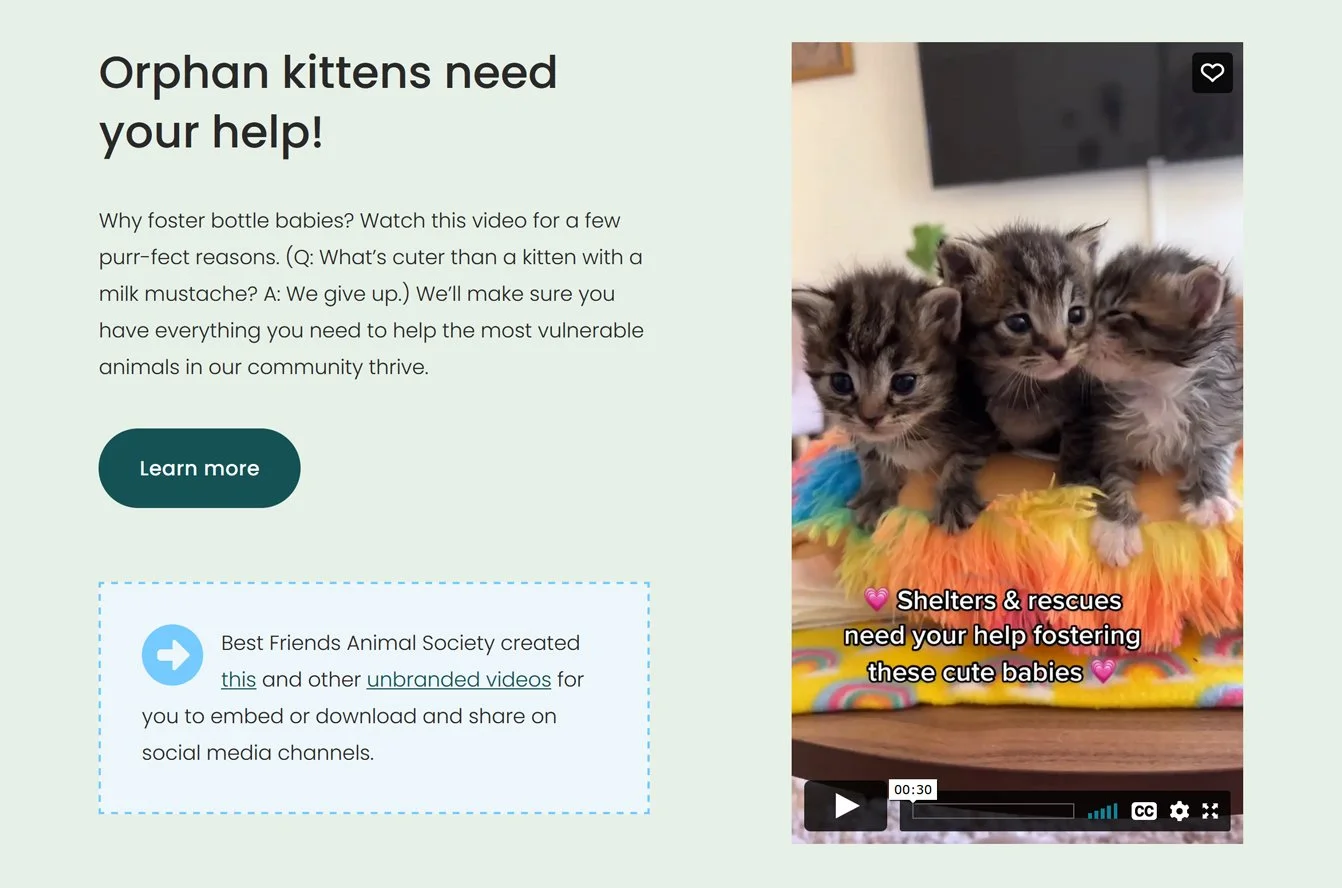Play the kitten foster video
Viewport: 1342px width, 888px height.
845,806
